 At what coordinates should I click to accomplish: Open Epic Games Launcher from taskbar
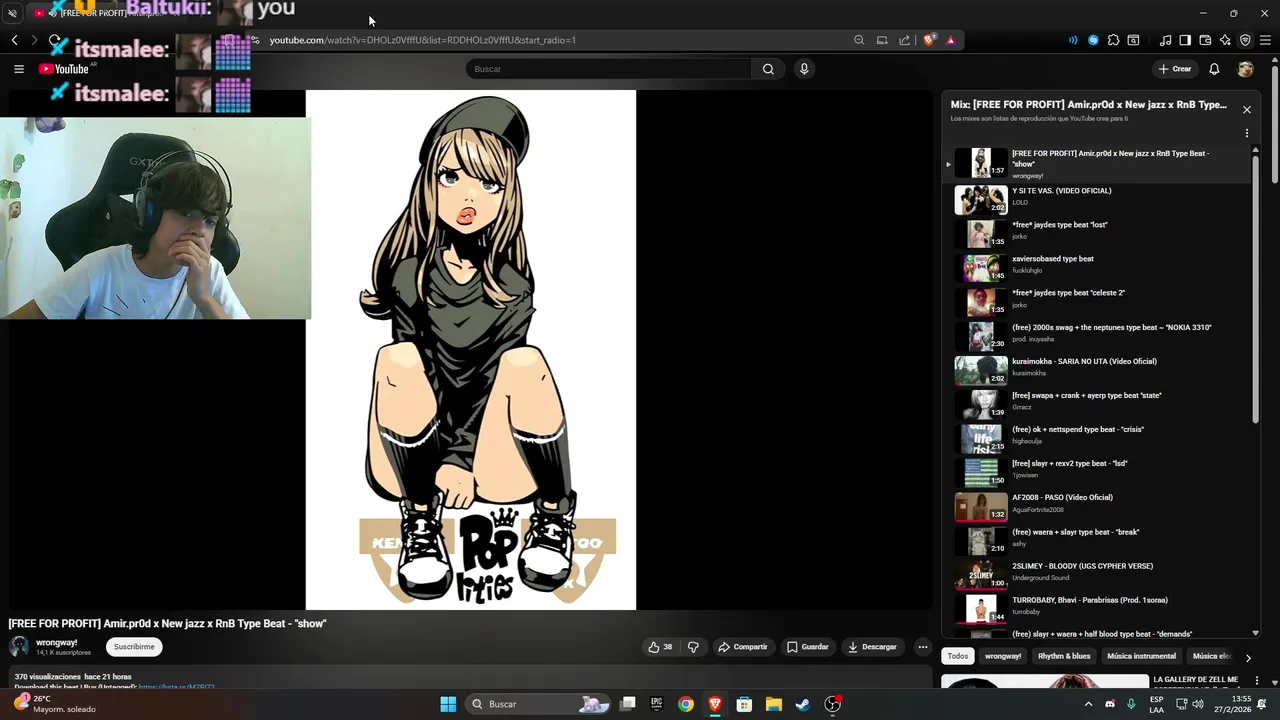pos(657,704)
